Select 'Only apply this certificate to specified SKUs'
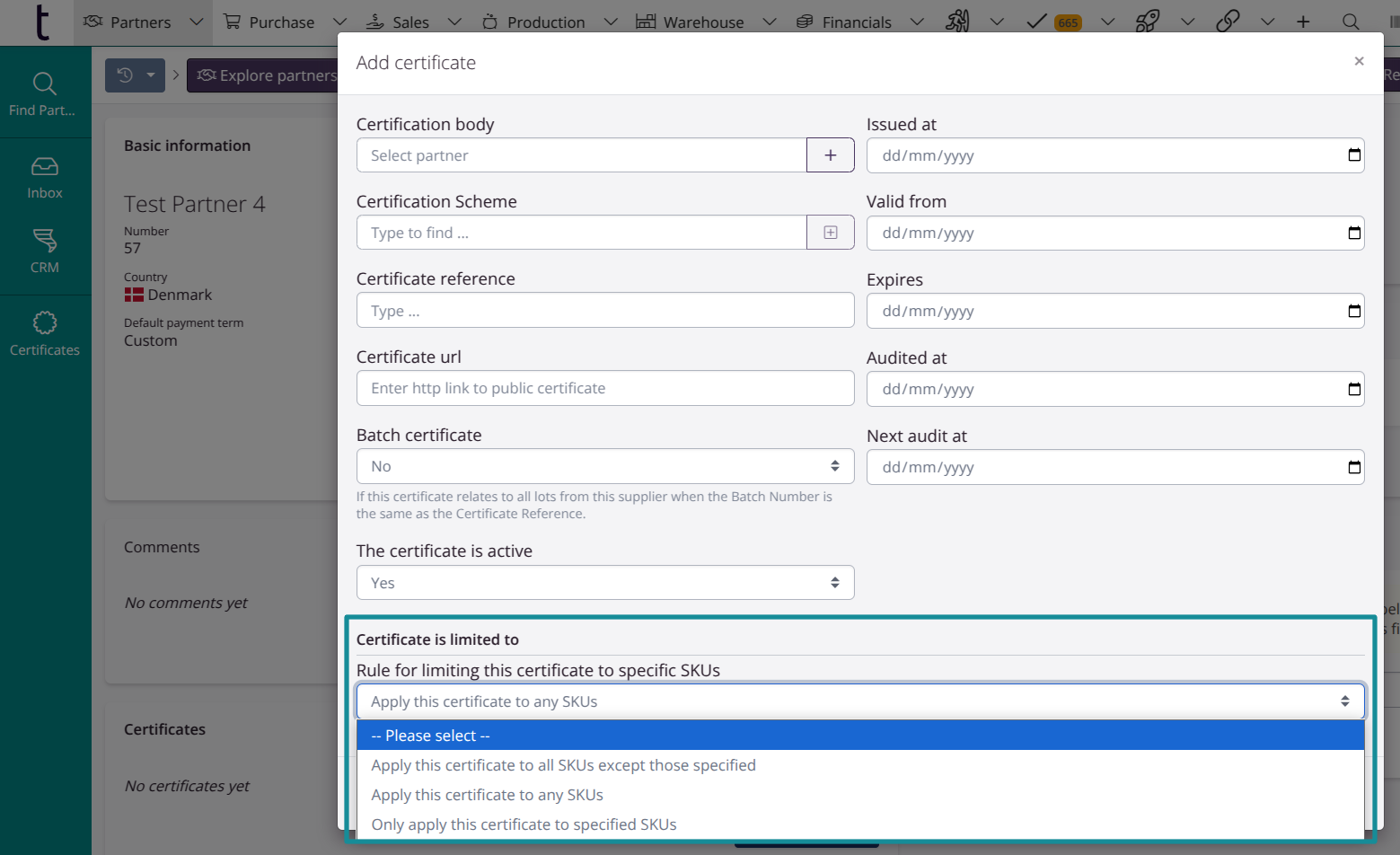1400x855 pixels. [524, 824]
